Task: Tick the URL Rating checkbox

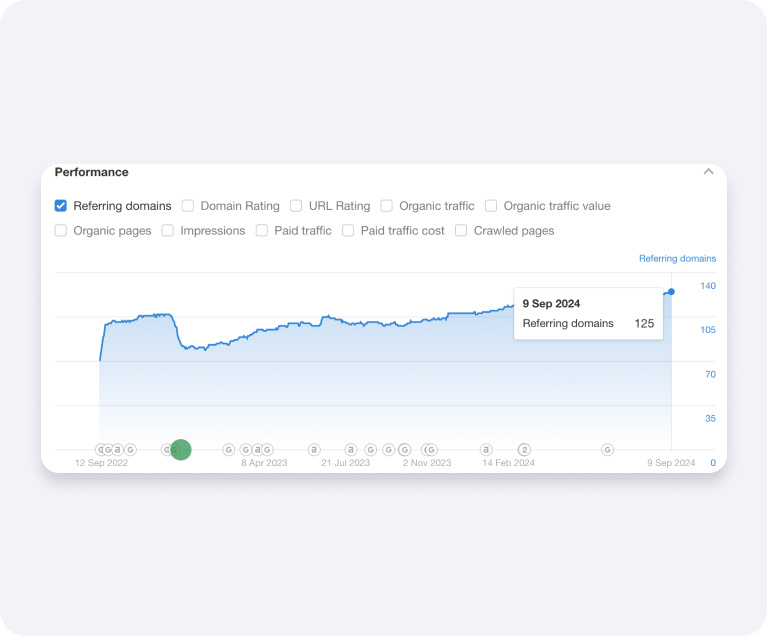Action: (296, 205)
